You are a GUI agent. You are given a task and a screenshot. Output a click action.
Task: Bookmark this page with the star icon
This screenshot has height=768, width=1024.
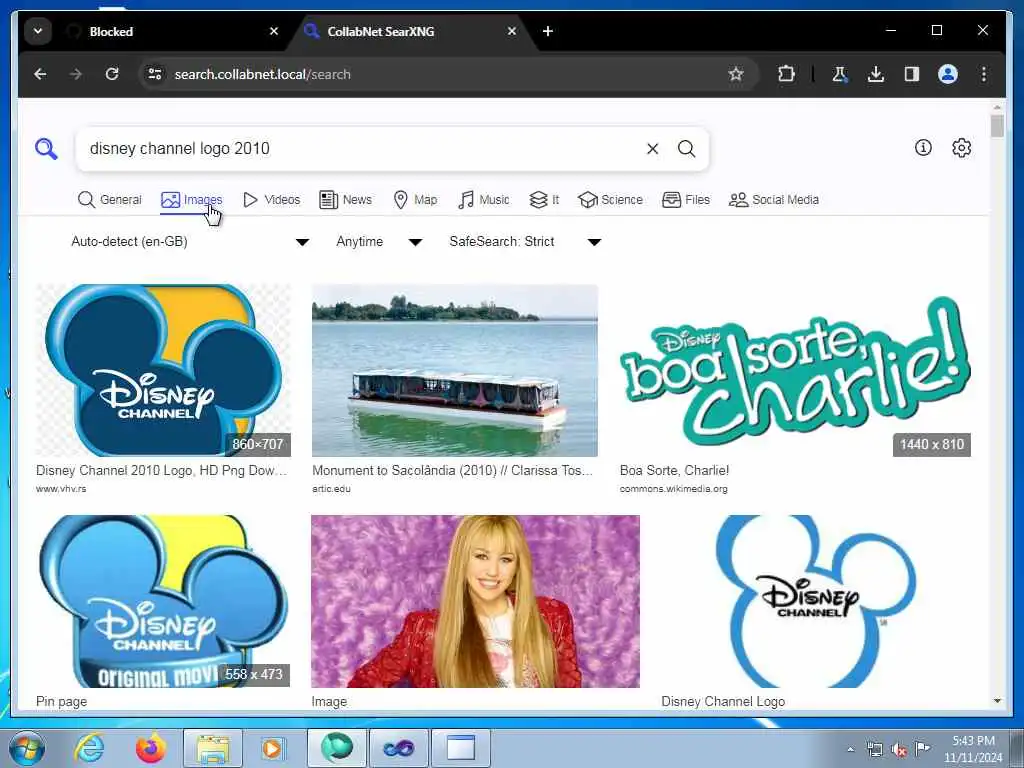tap(736, 74)
